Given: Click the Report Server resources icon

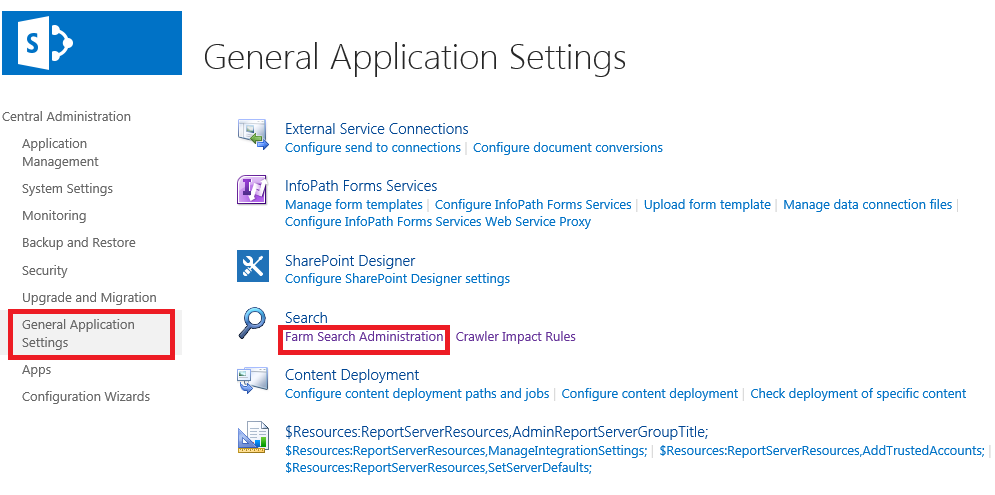Looking at the screenshot, I should click(x=253, y=437).
